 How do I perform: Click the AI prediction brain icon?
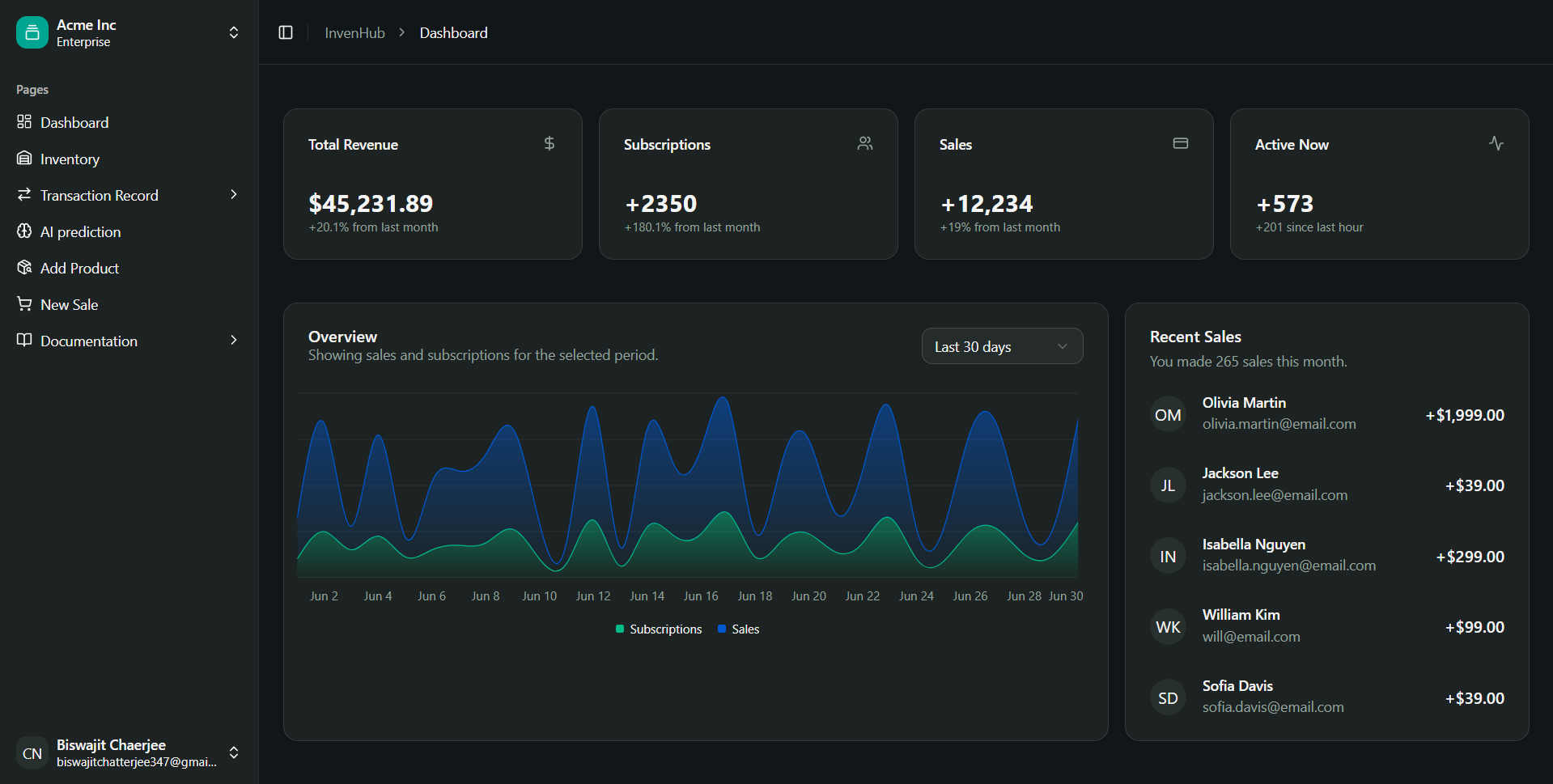[x=24, y=231]
